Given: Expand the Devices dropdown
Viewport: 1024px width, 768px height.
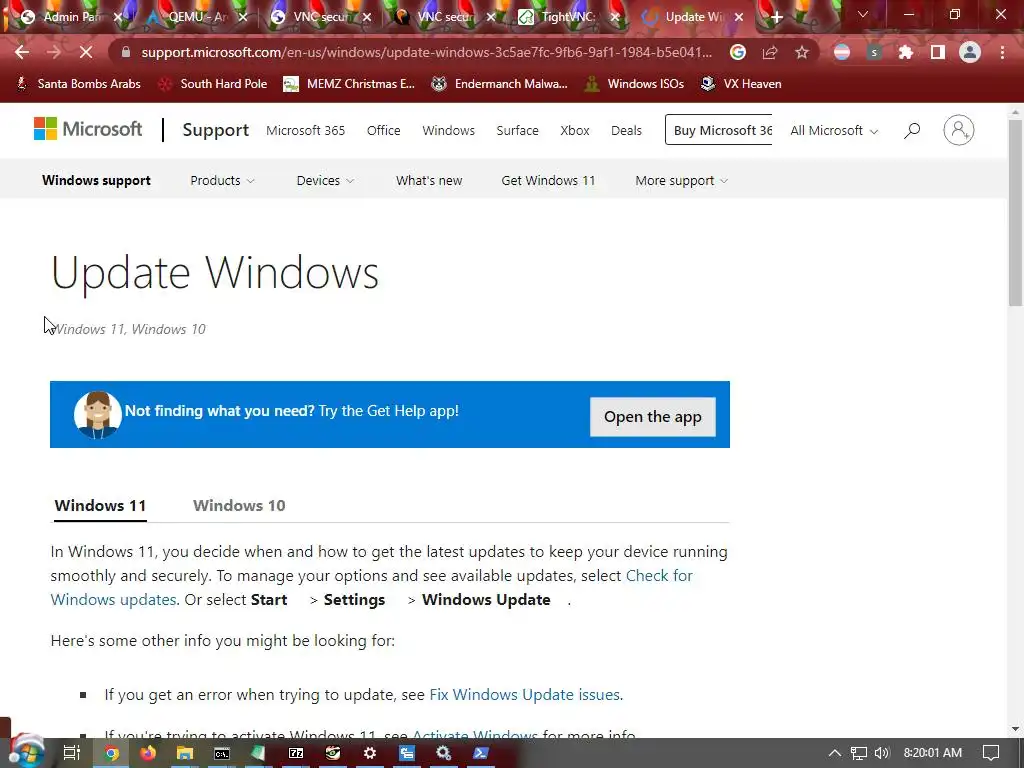Looking at the screenshot, I should point(325,181).
